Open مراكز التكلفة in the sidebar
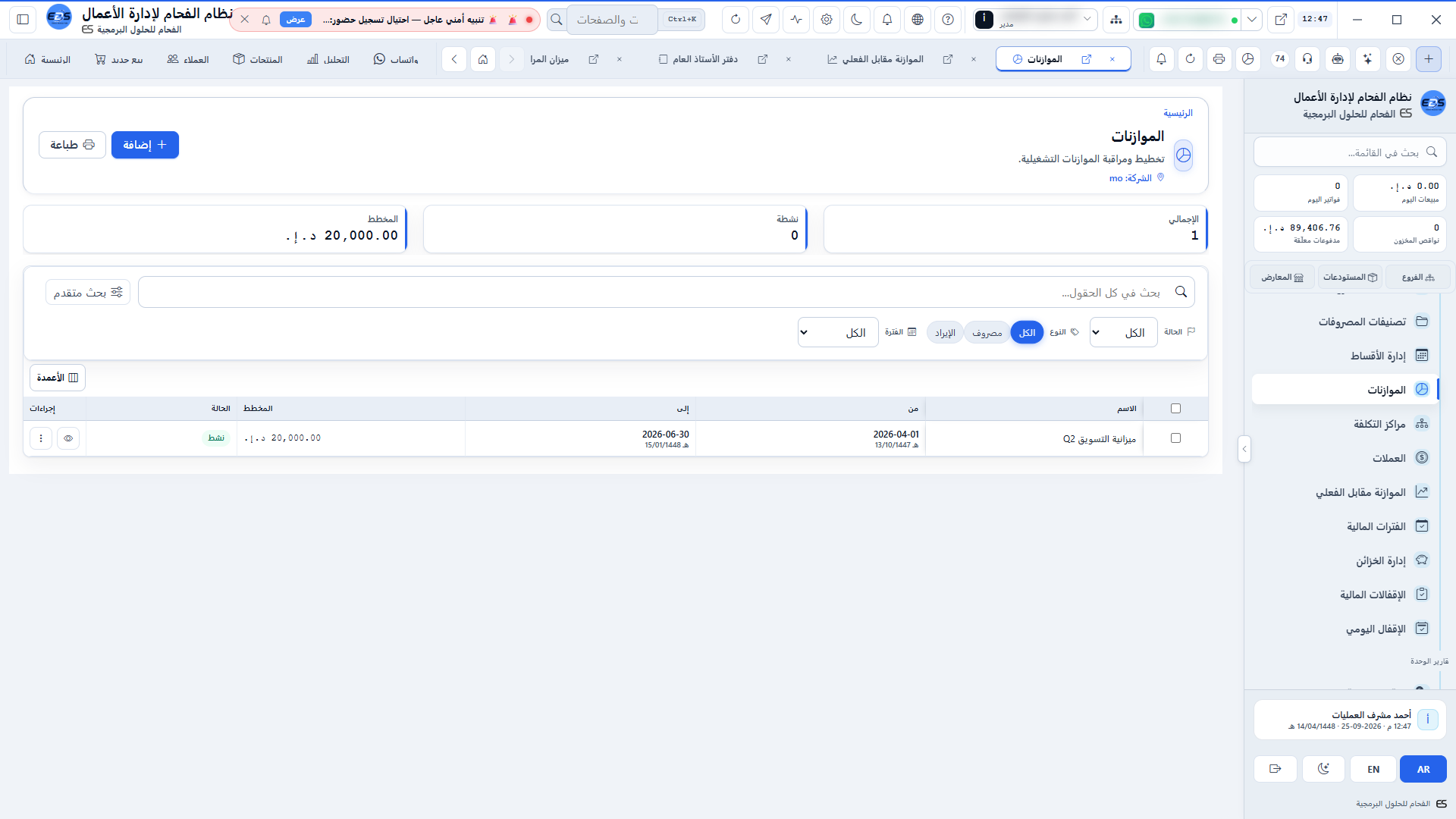Screen dimensions: 1456x819 tap(1345, 424)
